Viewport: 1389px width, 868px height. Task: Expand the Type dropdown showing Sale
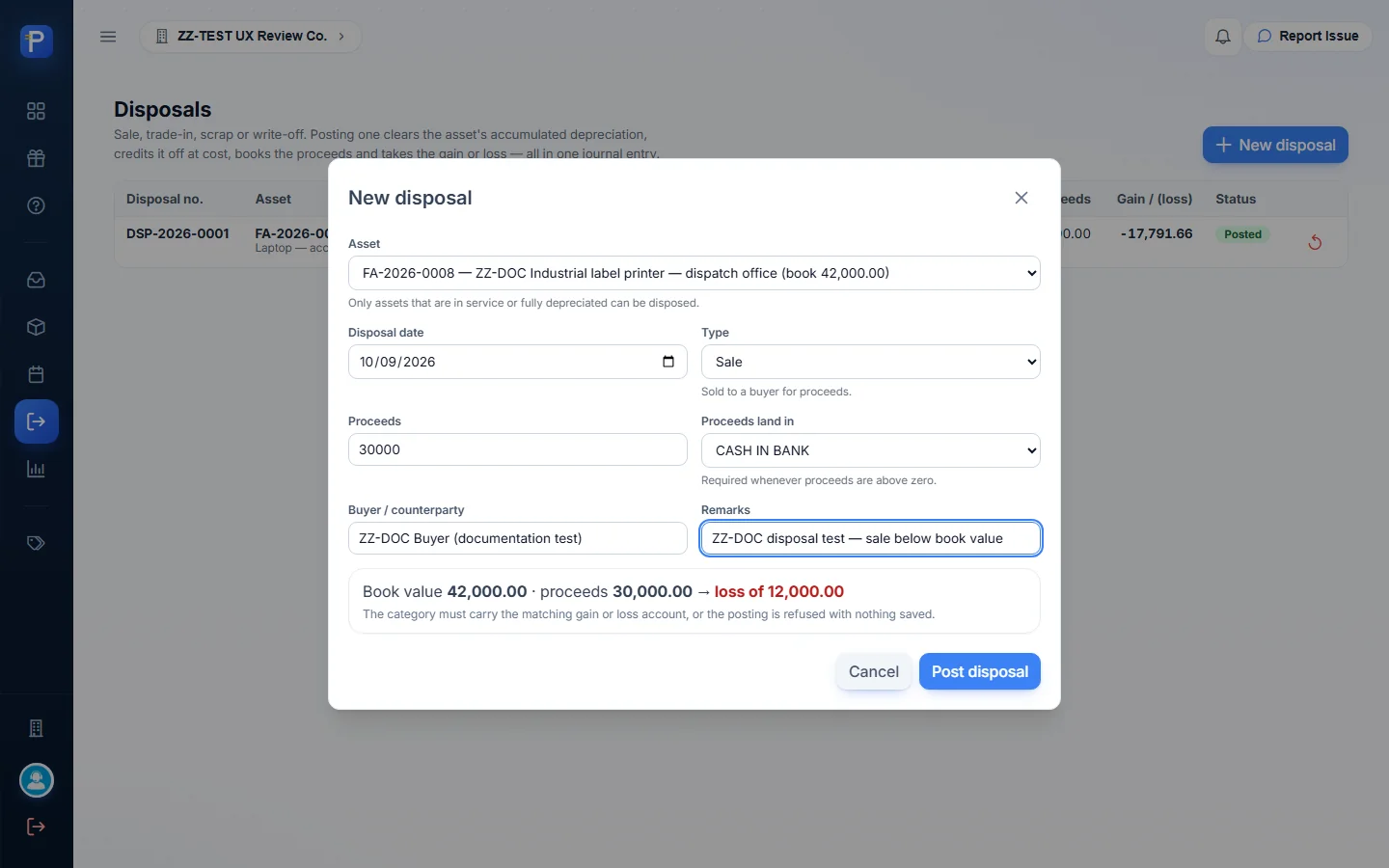(x=871, y=362)
